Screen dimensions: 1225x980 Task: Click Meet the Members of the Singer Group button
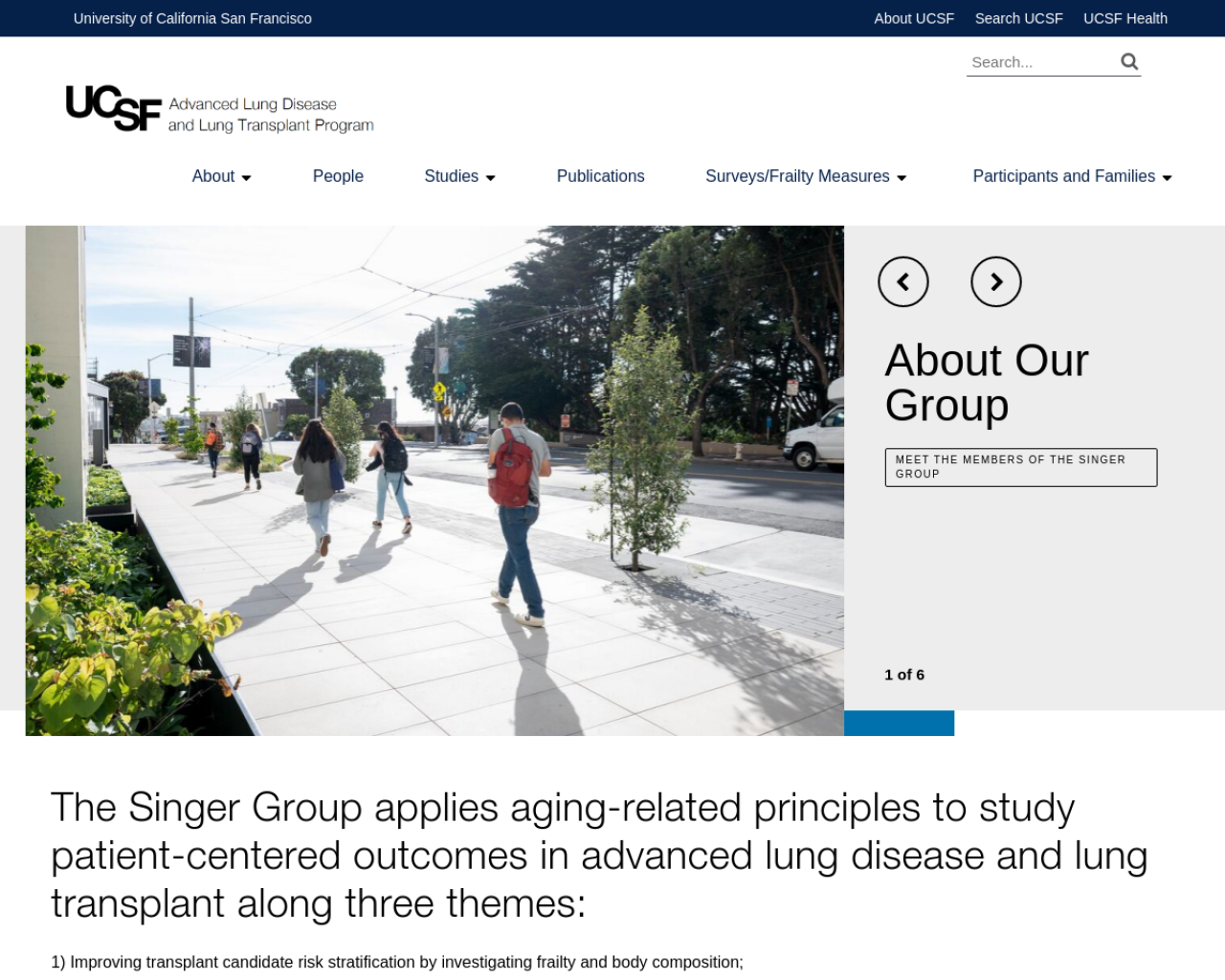click(1020, 467)
